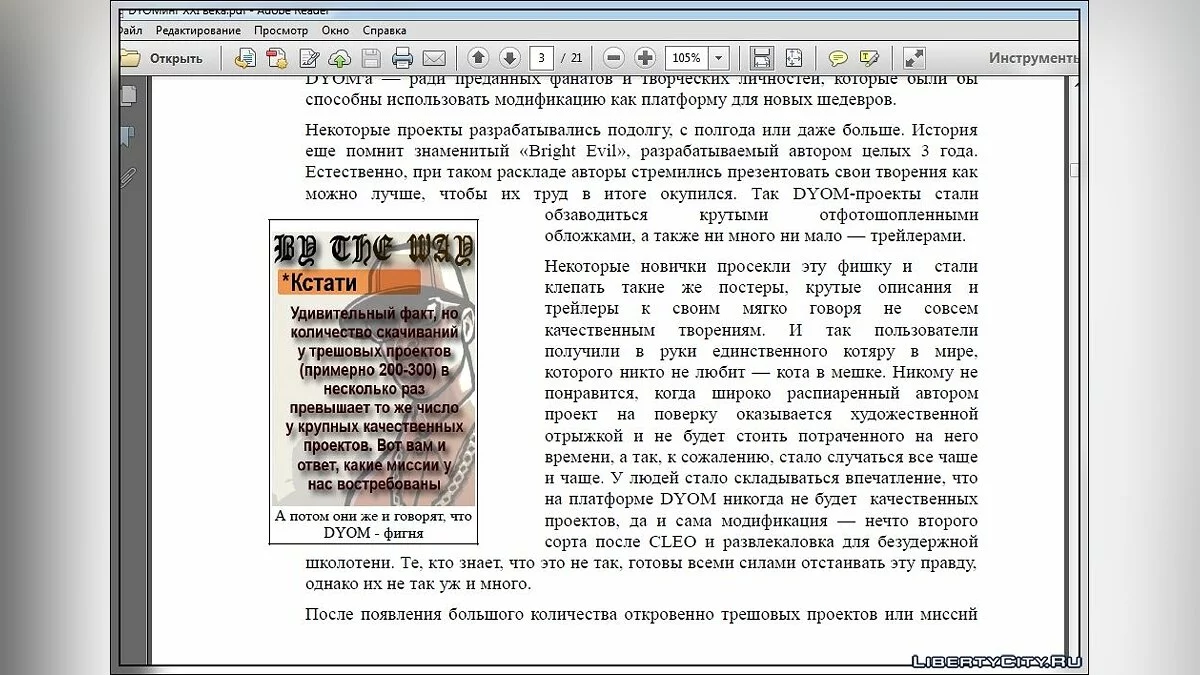The height and width of the screenshot is (675, 1200).
Task: Open the Редактирование menu
Action: coord(189,31)
